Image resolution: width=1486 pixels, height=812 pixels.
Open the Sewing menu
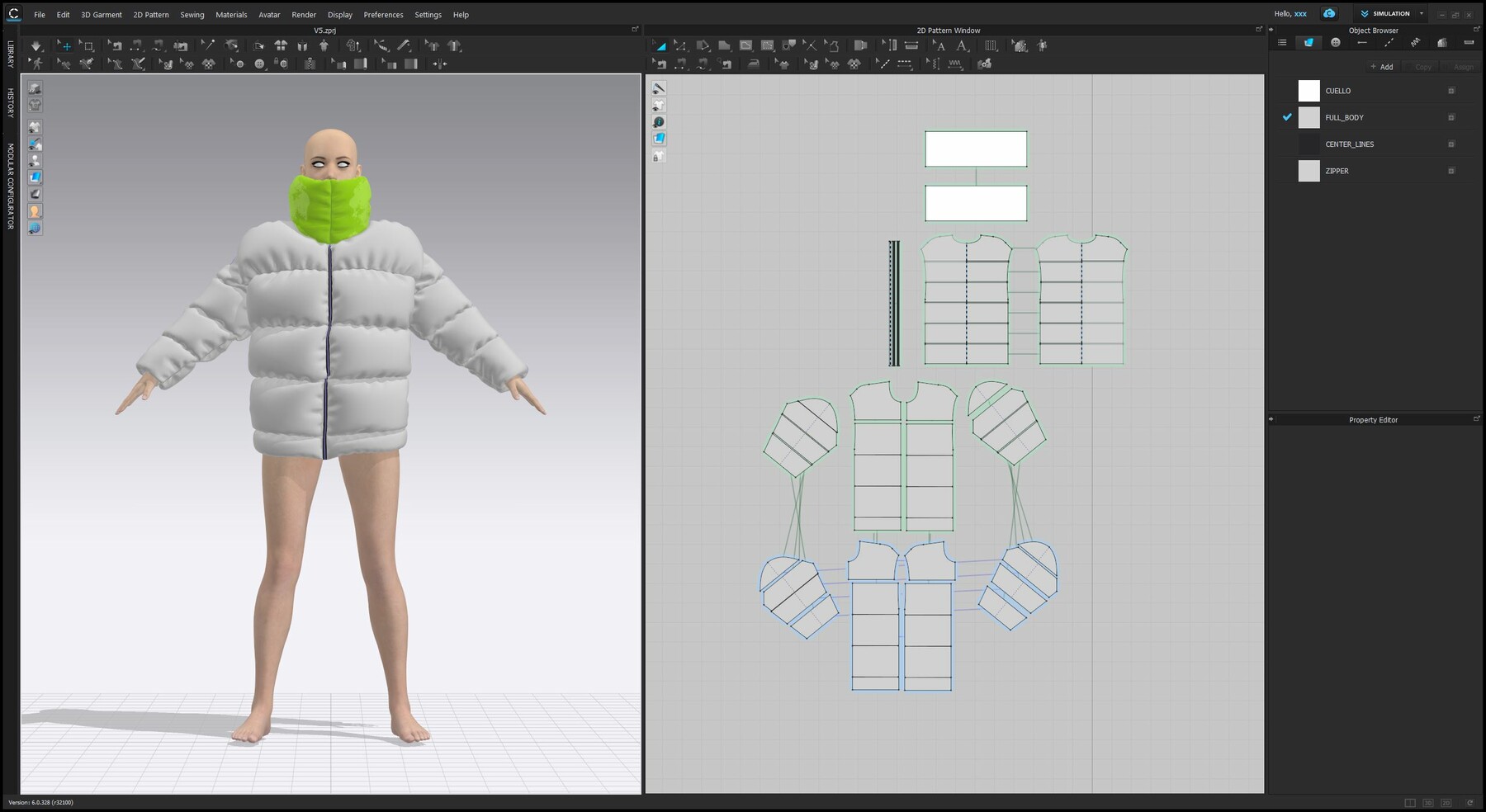(192, 14)
